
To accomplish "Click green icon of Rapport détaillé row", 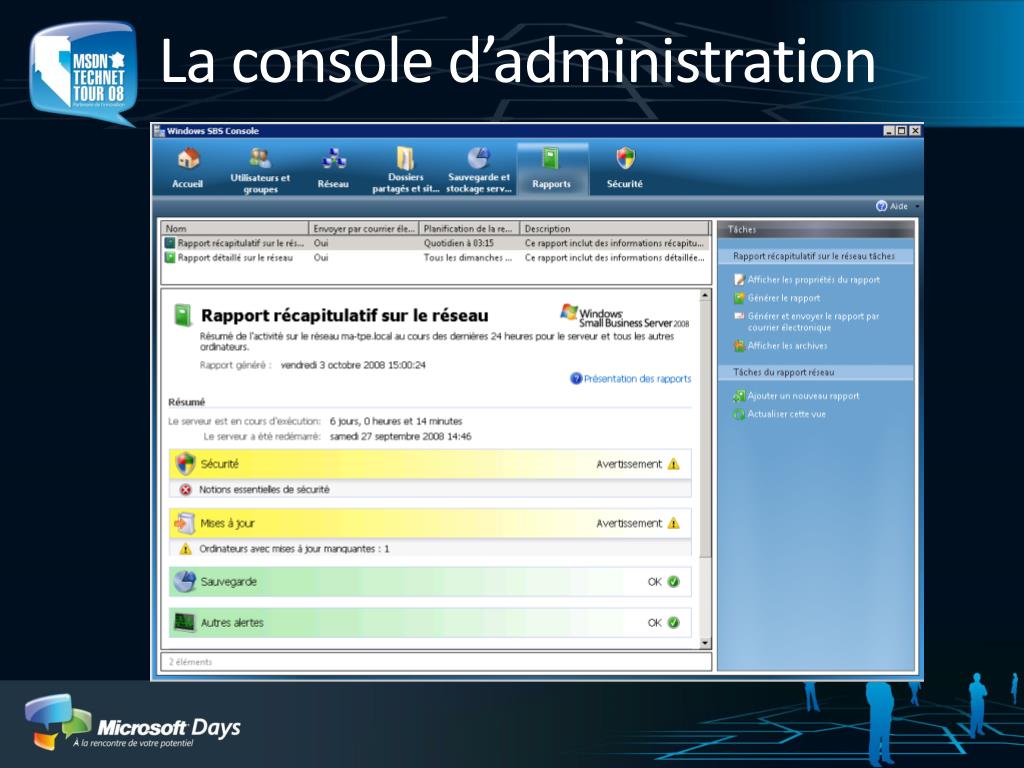I will pyautogui.click(x=170, y=258).
